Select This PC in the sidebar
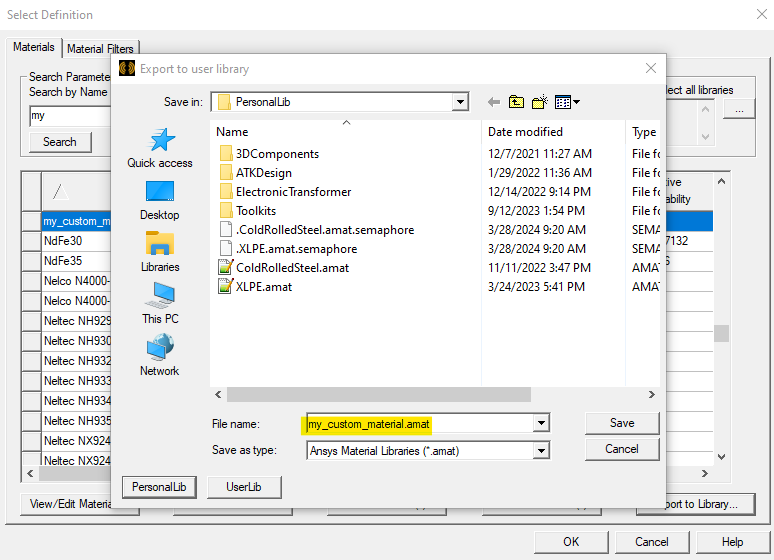This screenshot has height=560, width=774. (160, 304)
